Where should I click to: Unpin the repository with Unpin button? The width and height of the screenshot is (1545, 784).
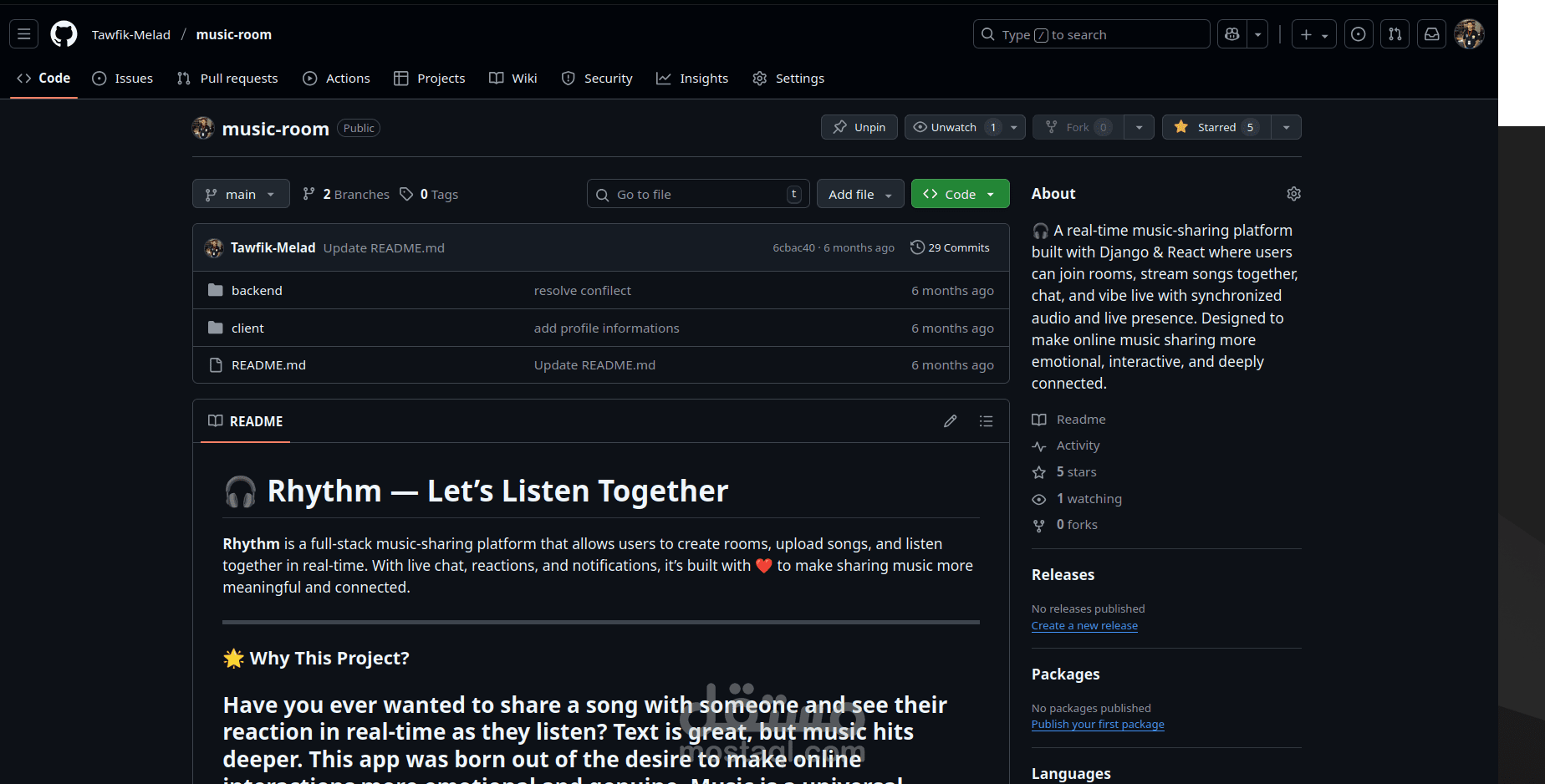[x=859, y=127]
